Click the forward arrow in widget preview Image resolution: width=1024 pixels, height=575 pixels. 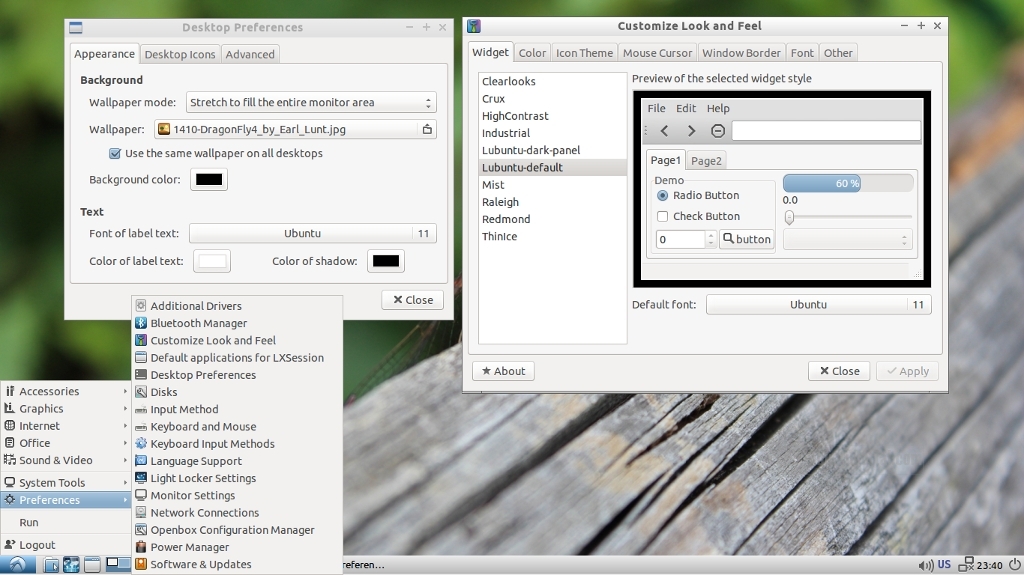pos(691,131)
